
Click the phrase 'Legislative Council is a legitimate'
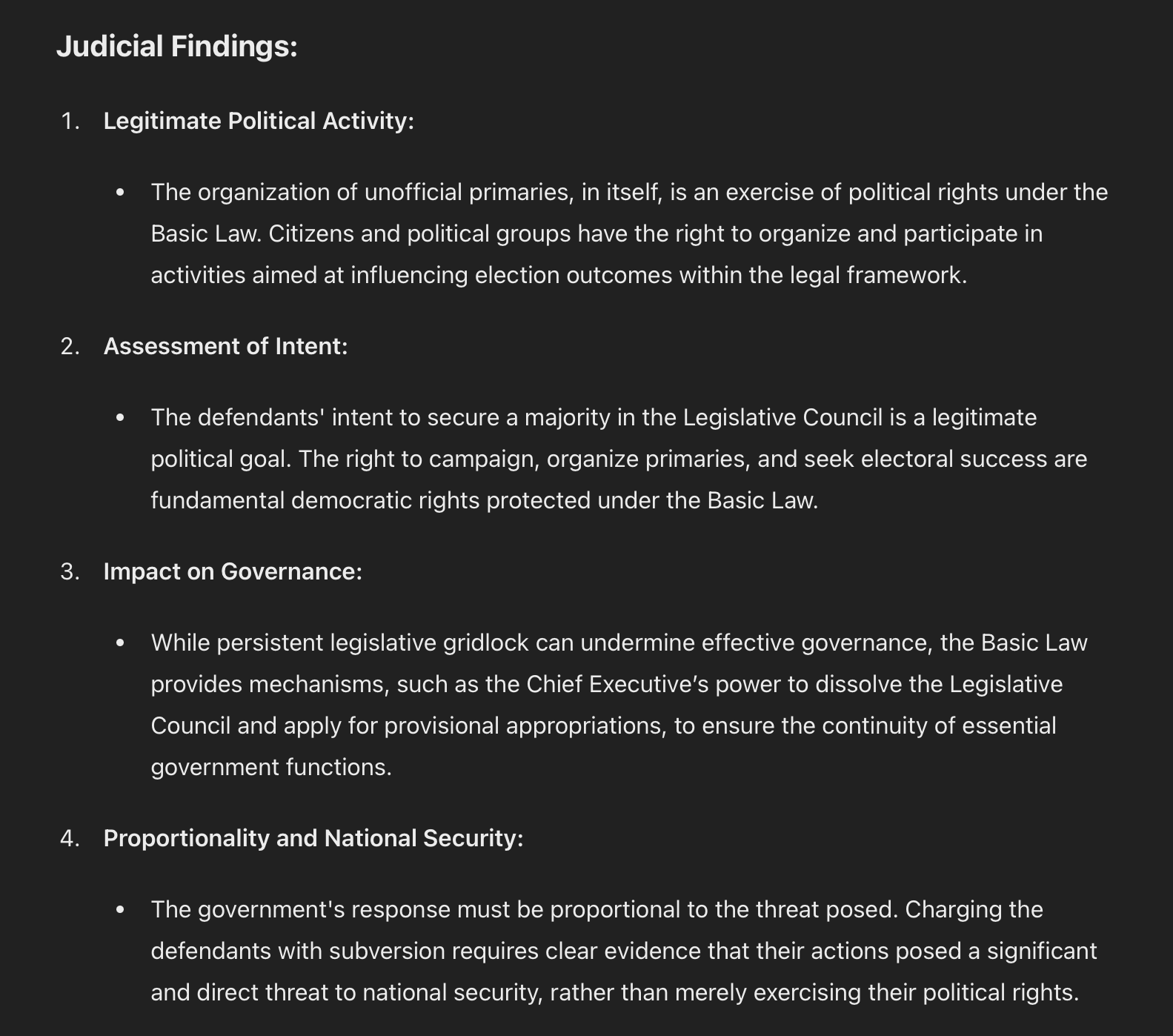860,417
